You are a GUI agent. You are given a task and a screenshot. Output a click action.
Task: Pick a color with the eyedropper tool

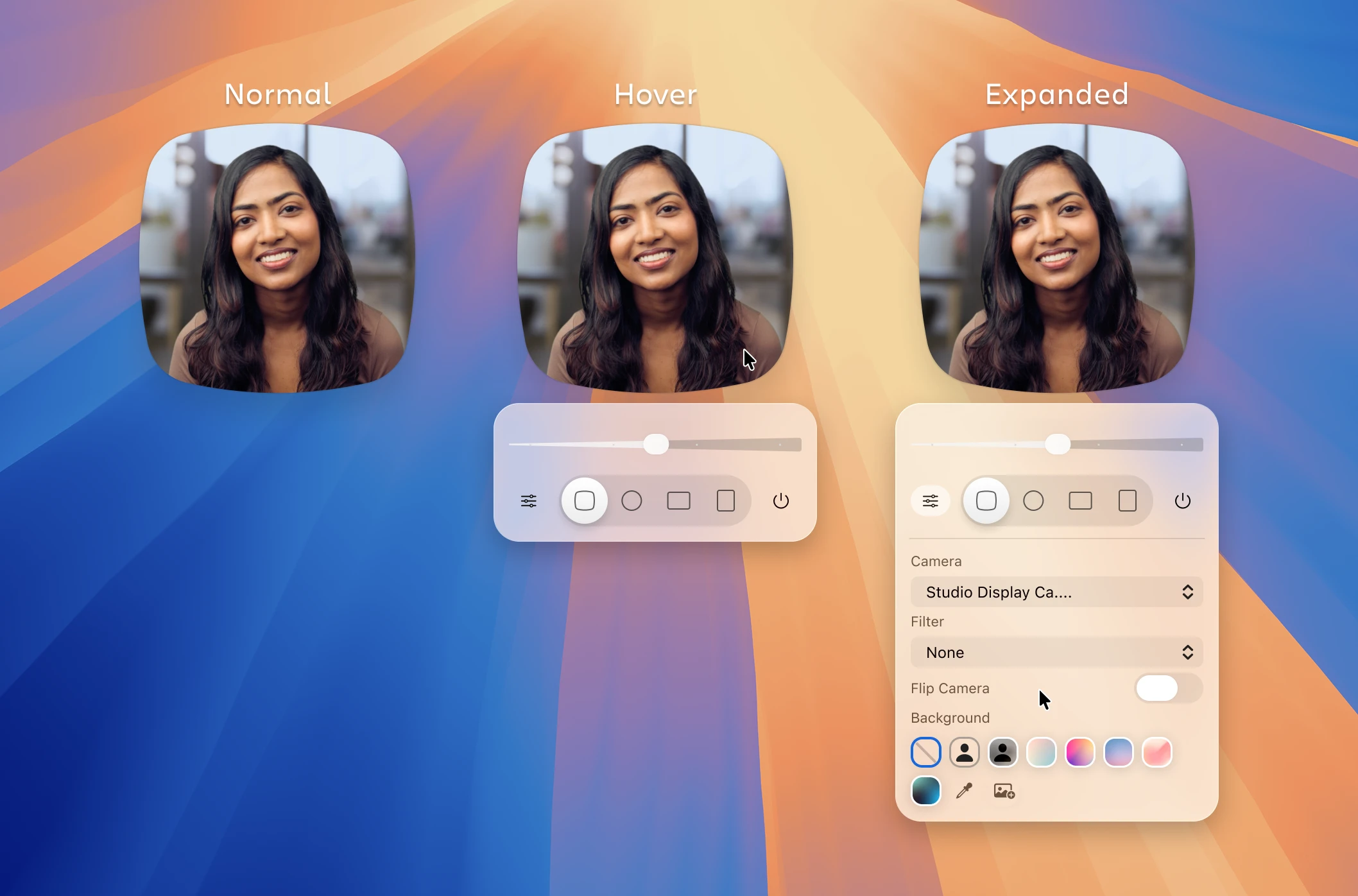(964, 791)
